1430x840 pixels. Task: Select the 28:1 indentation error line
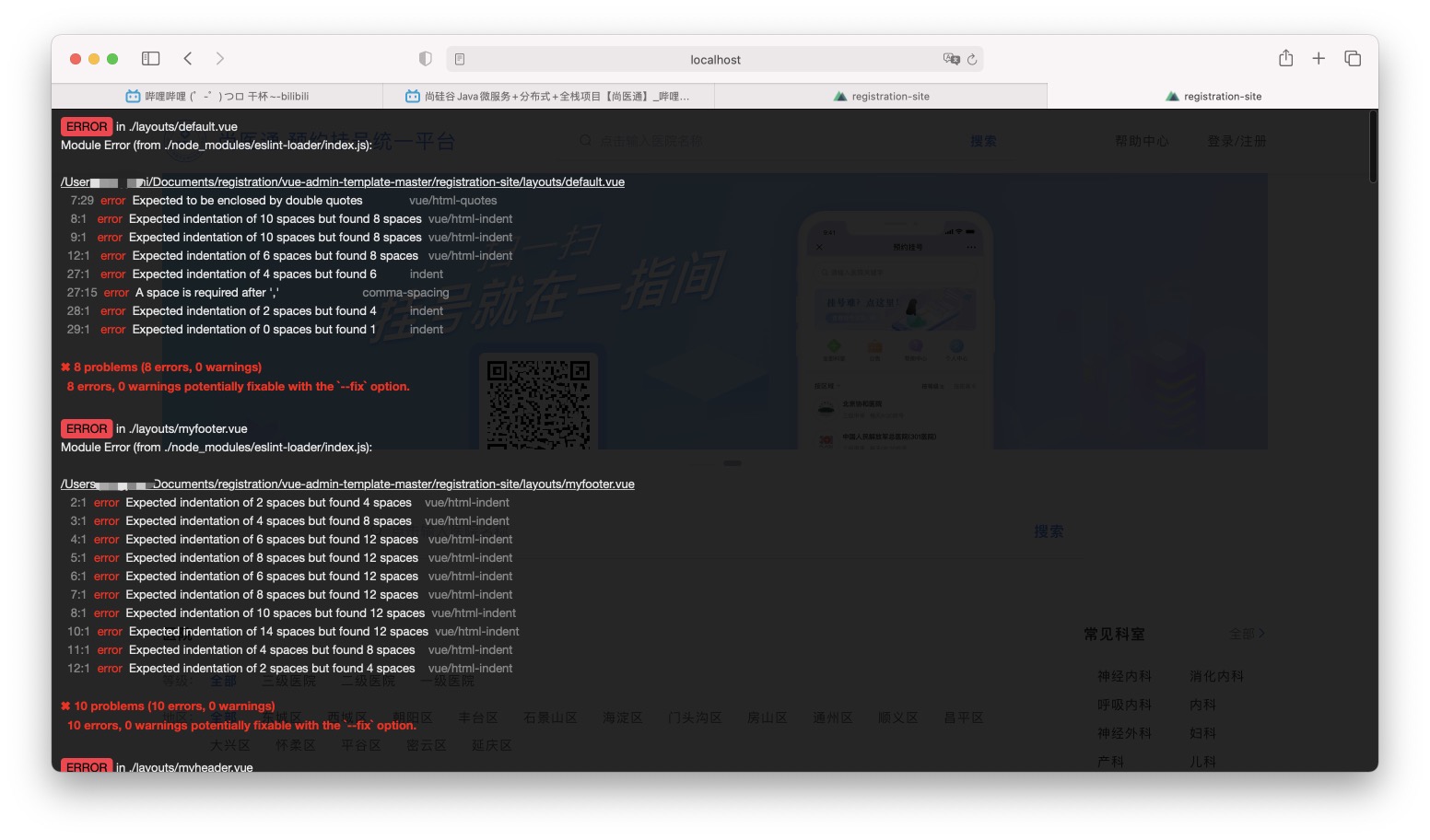coord(255,311)
